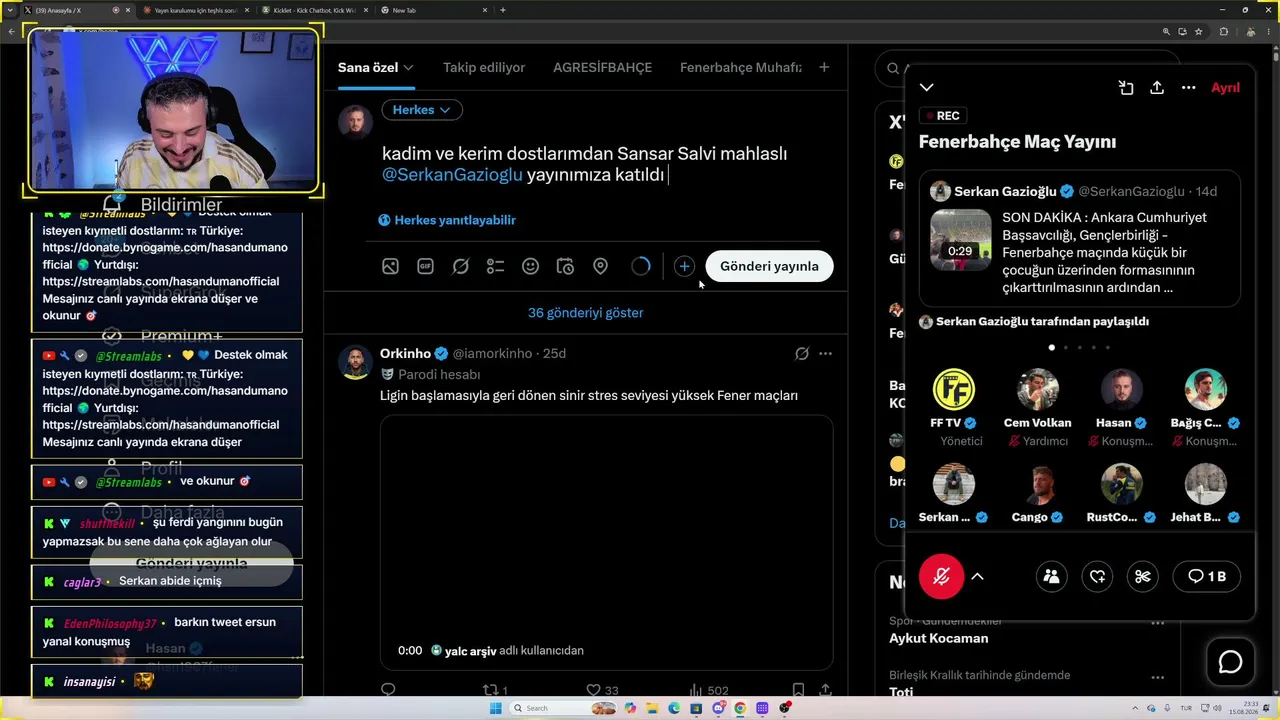Add an image to the post
Image resolution: width=1280 pixels, height=720 pixels.
tap(390, 266)
